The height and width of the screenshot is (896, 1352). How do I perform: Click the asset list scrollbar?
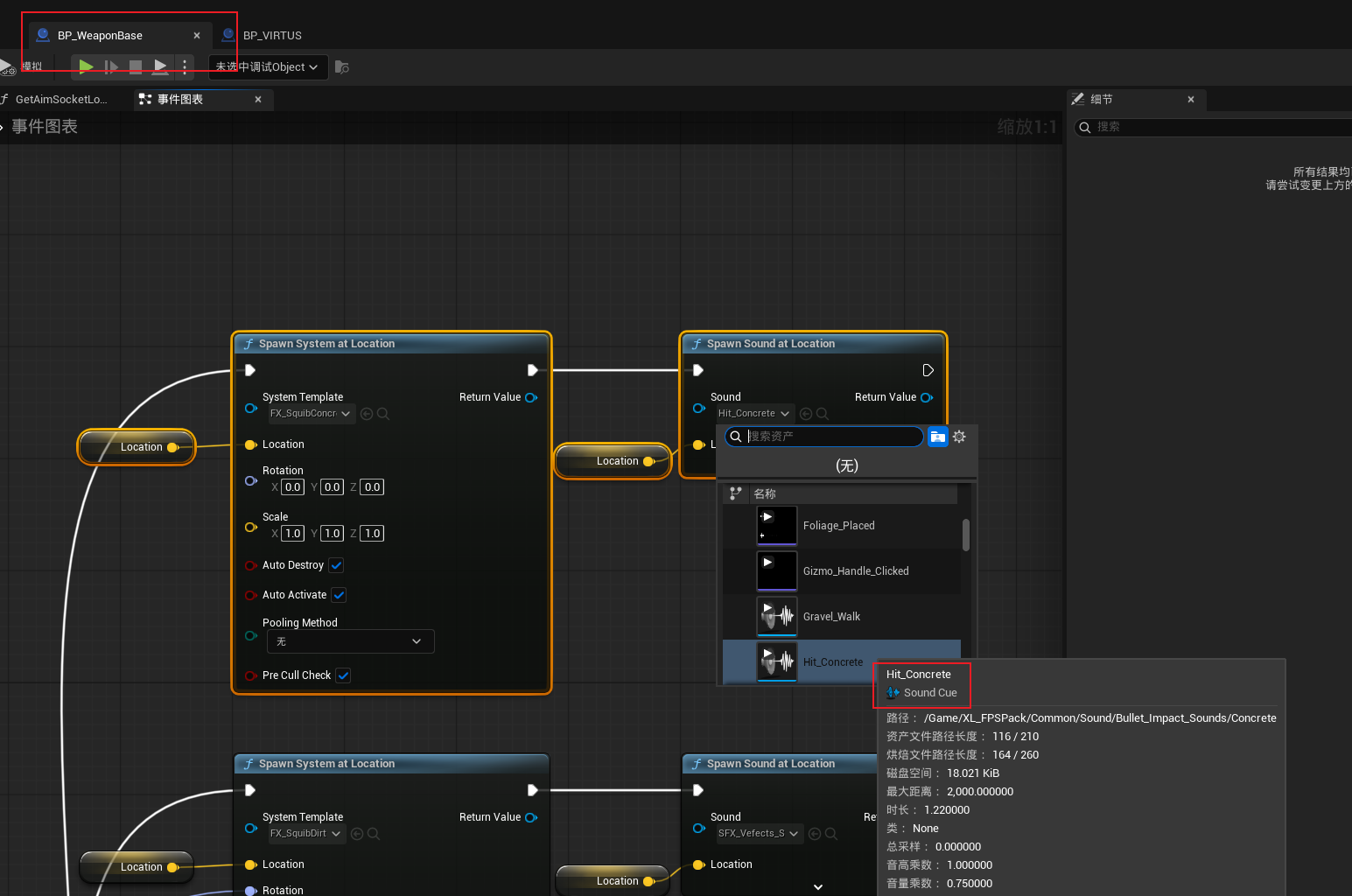(x=966, y=535)
